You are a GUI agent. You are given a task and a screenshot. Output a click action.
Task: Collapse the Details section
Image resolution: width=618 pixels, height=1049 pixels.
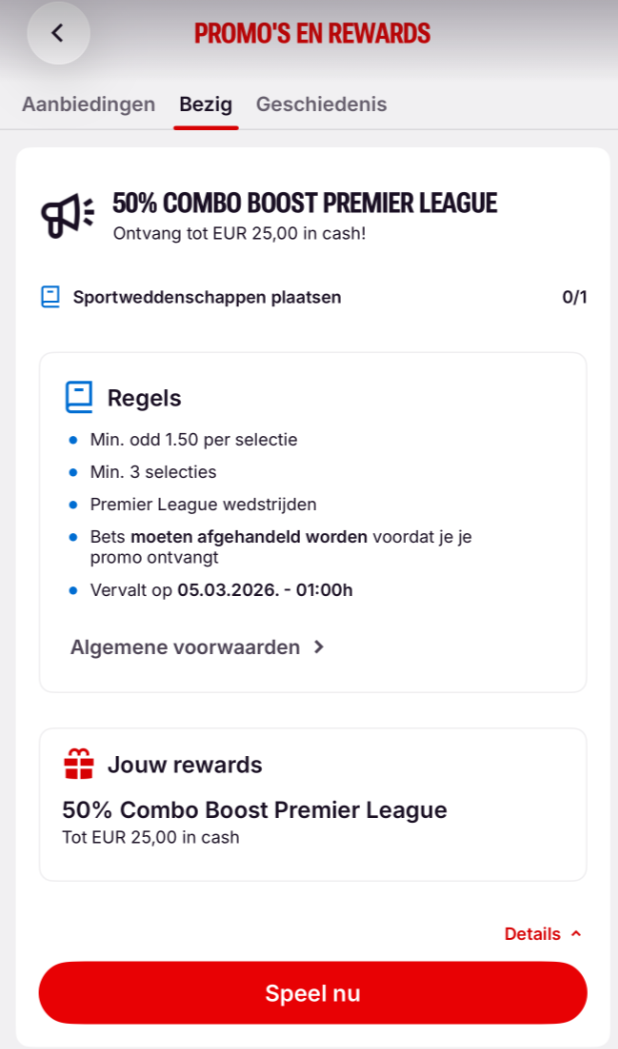click(533, 934)
